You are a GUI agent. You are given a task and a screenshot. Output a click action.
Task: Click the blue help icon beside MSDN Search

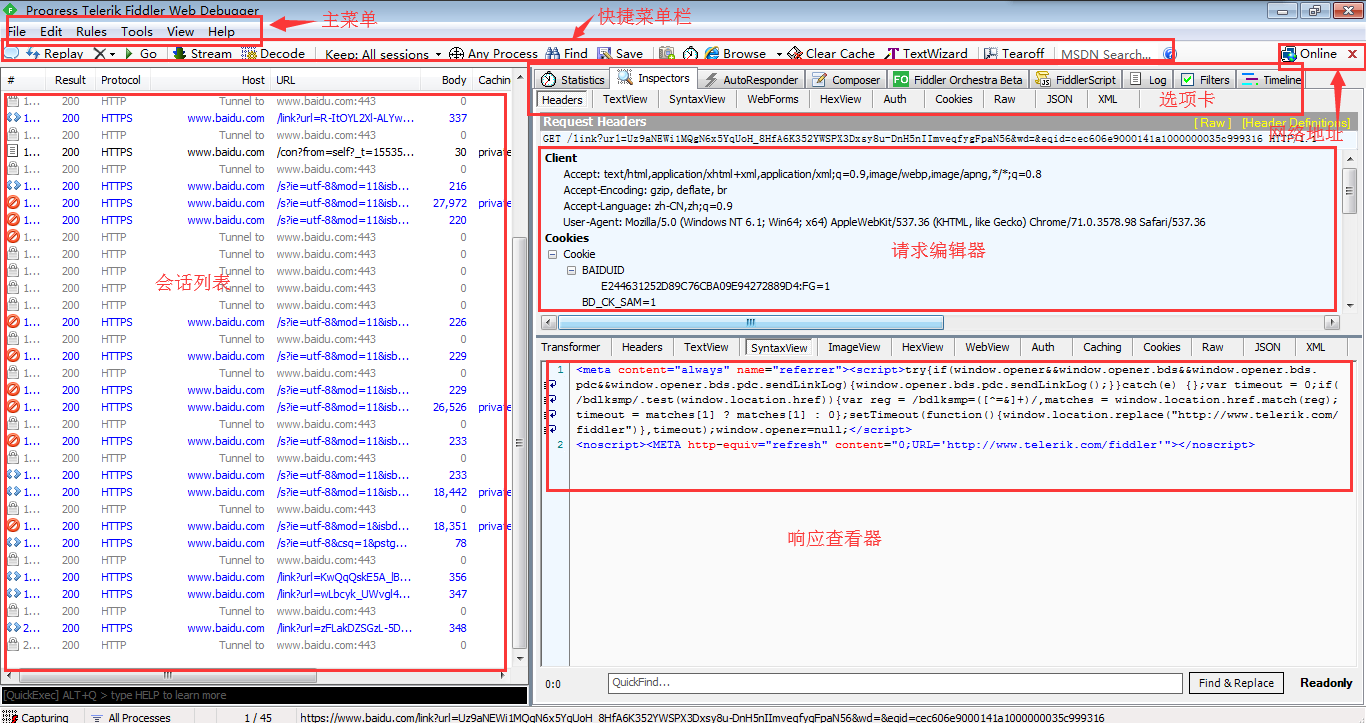click(1170, 54)
